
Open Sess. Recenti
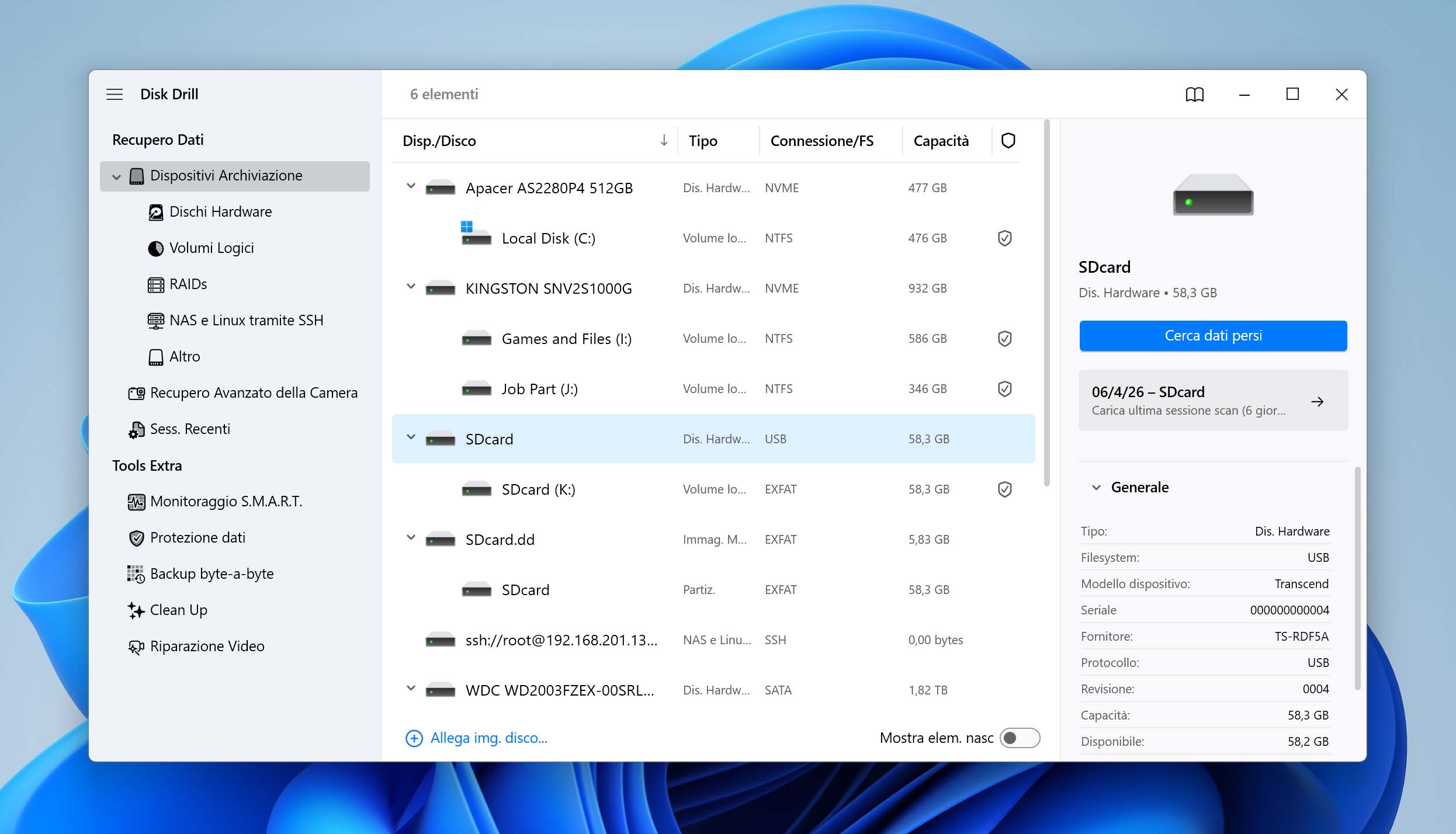(235, 429)
